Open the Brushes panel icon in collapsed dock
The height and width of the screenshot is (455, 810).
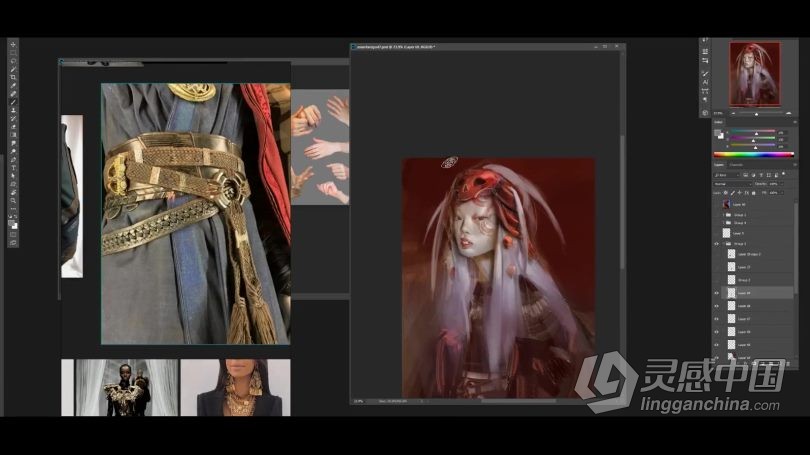(x=705, y=74)
